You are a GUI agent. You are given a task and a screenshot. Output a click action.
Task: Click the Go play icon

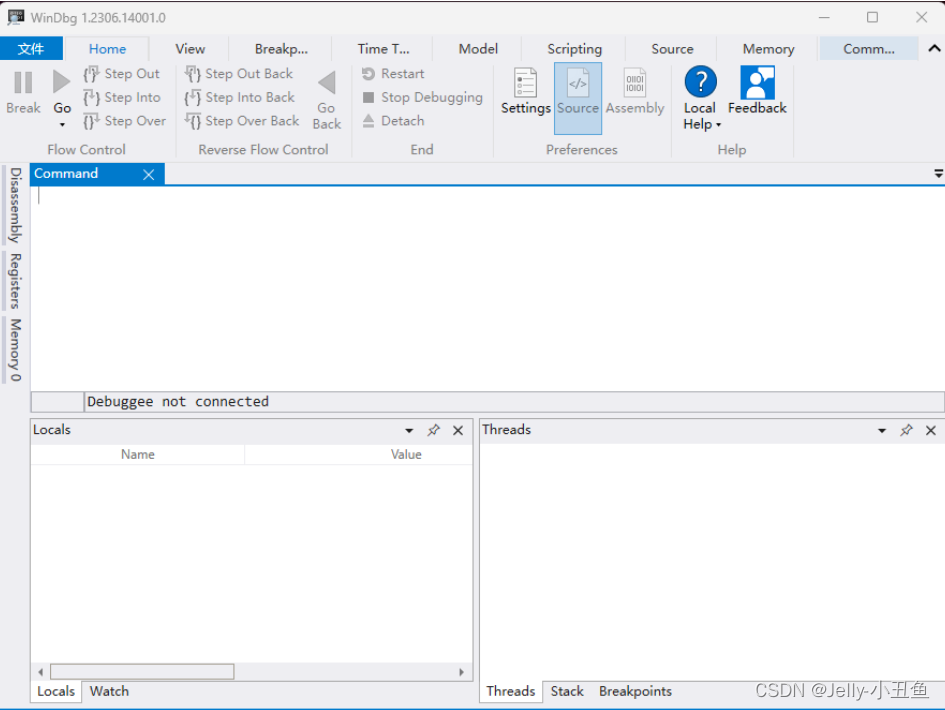(x=61, y=82)
